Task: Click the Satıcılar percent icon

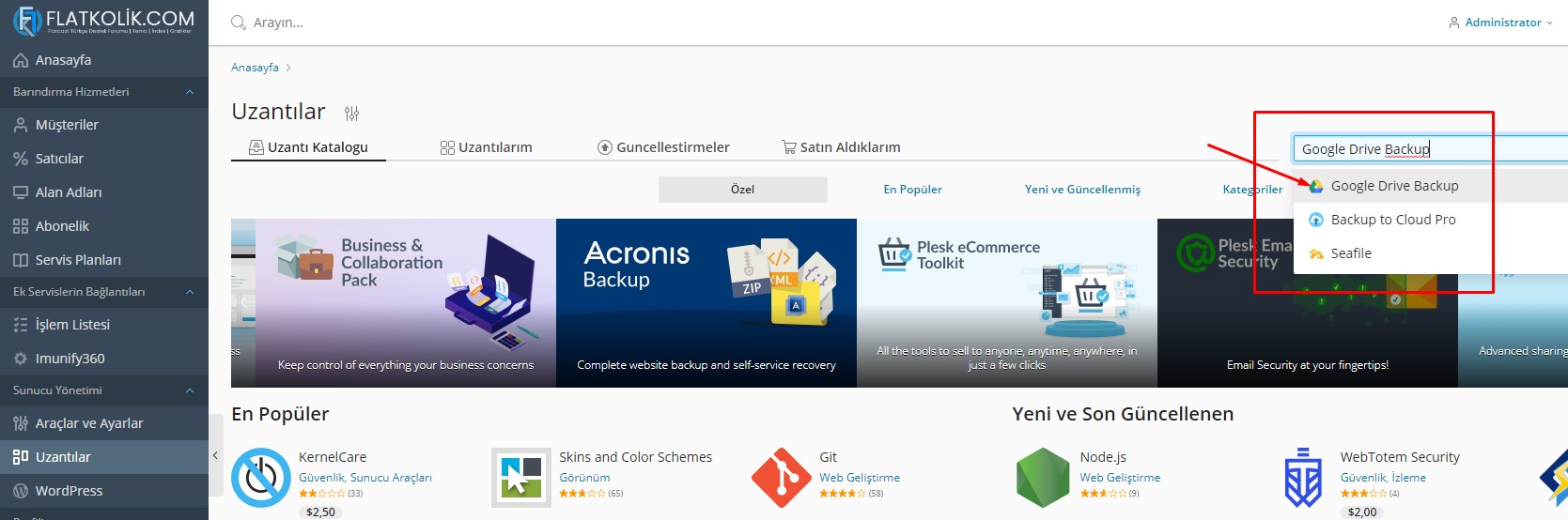Action: (21, 159)
